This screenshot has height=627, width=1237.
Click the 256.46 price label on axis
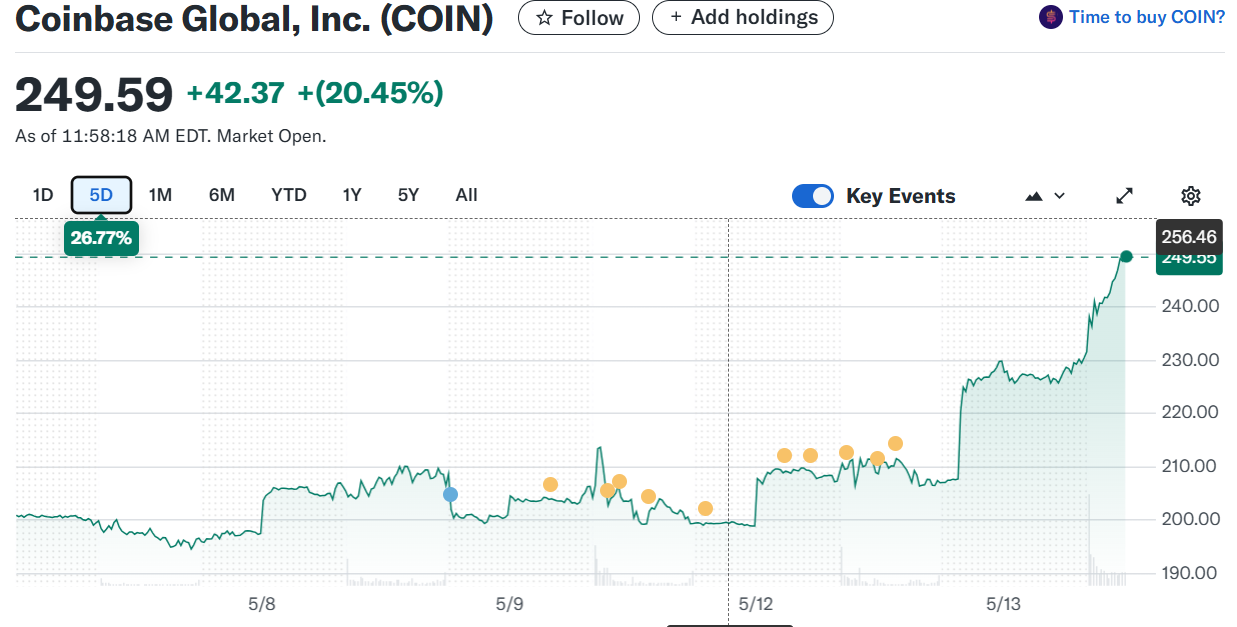coord(1189,237)
